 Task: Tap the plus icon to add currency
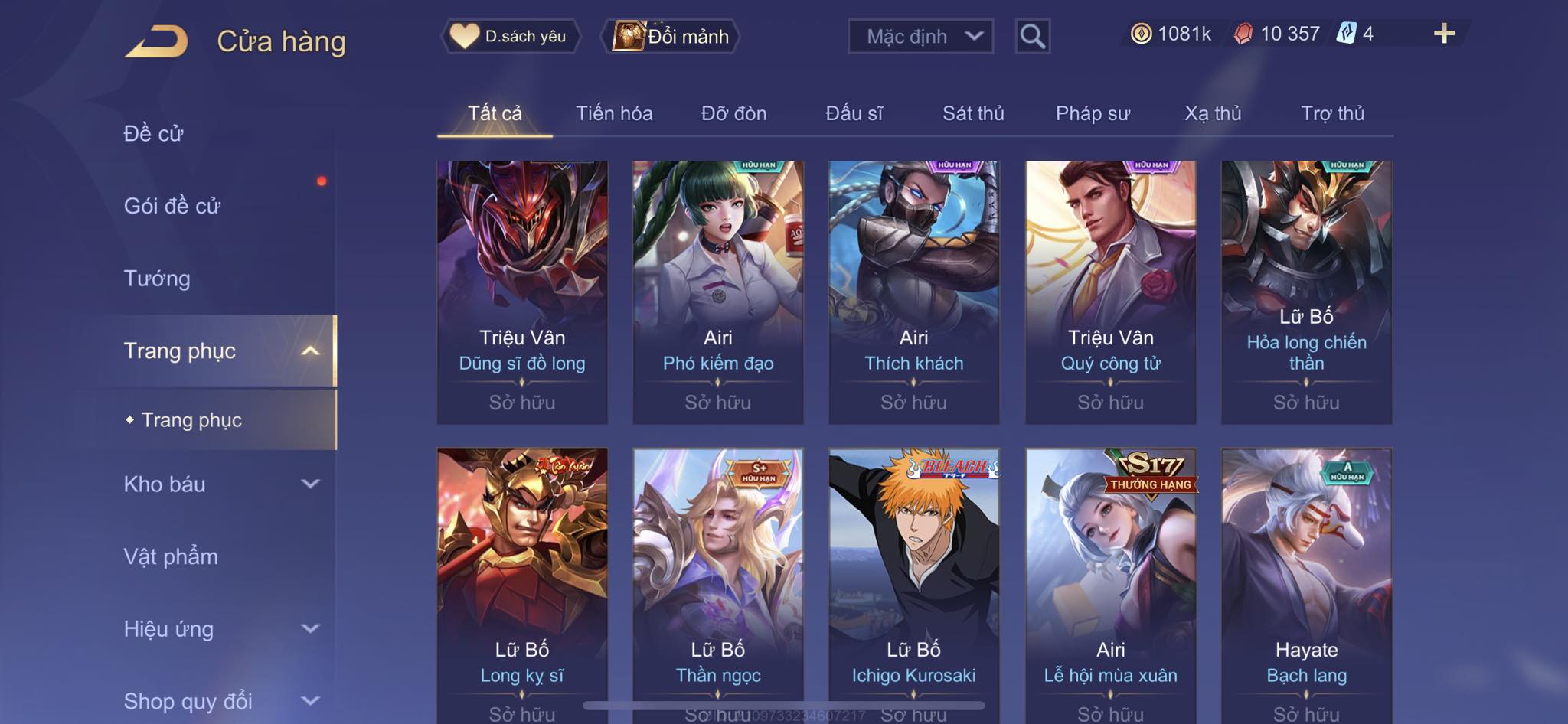click(1444, 34)
